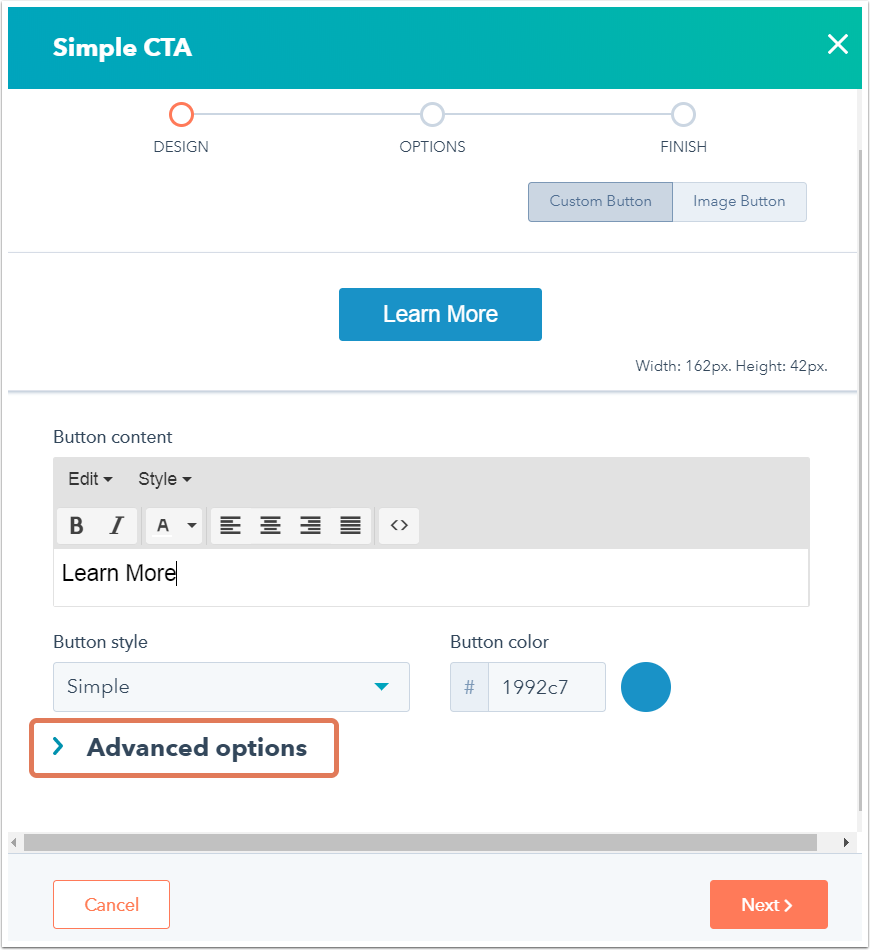Open the Edit menu in editor
Screen dimensions: 870x950
point(89,479)
